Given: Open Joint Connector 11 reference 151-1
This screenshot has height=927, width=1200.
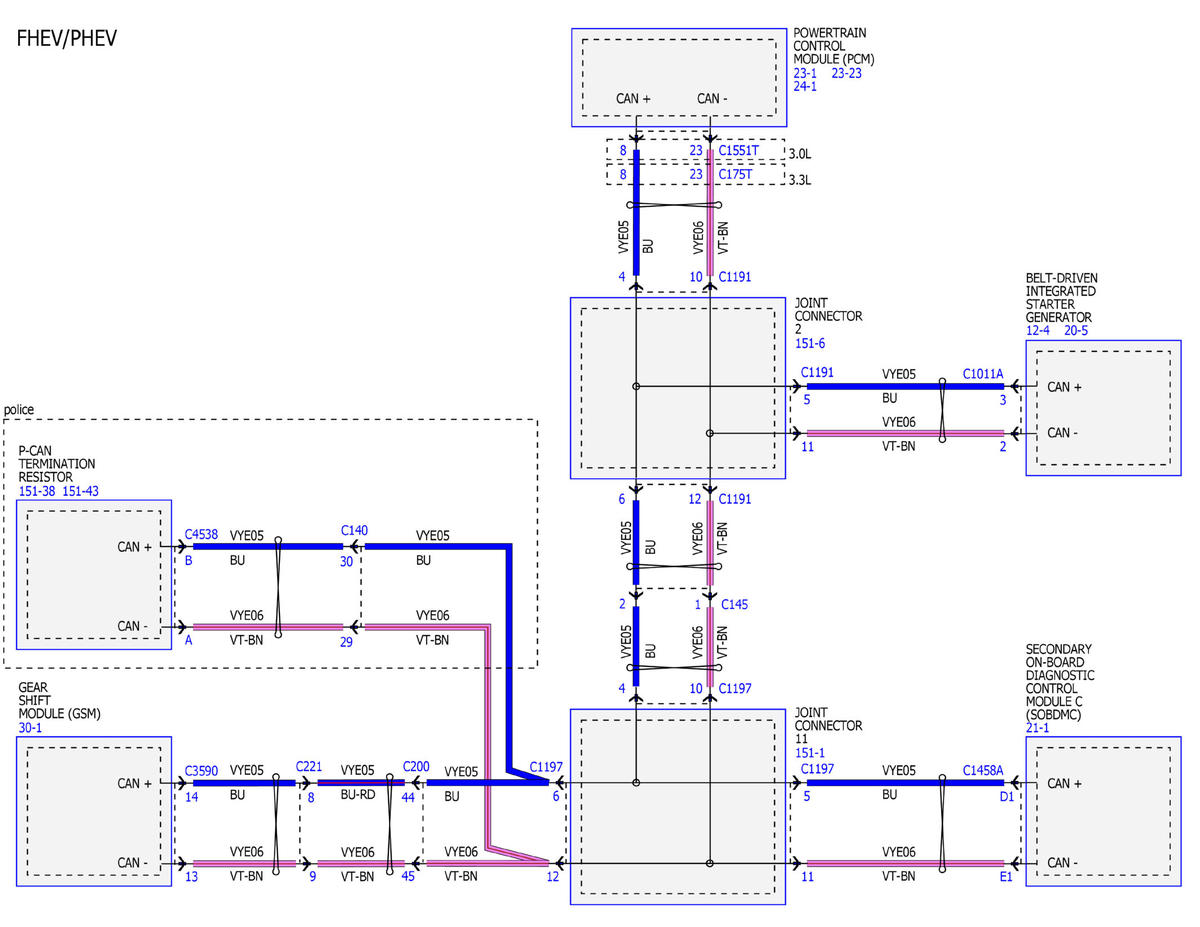Looking at the screenshot, I should point(811,752).
